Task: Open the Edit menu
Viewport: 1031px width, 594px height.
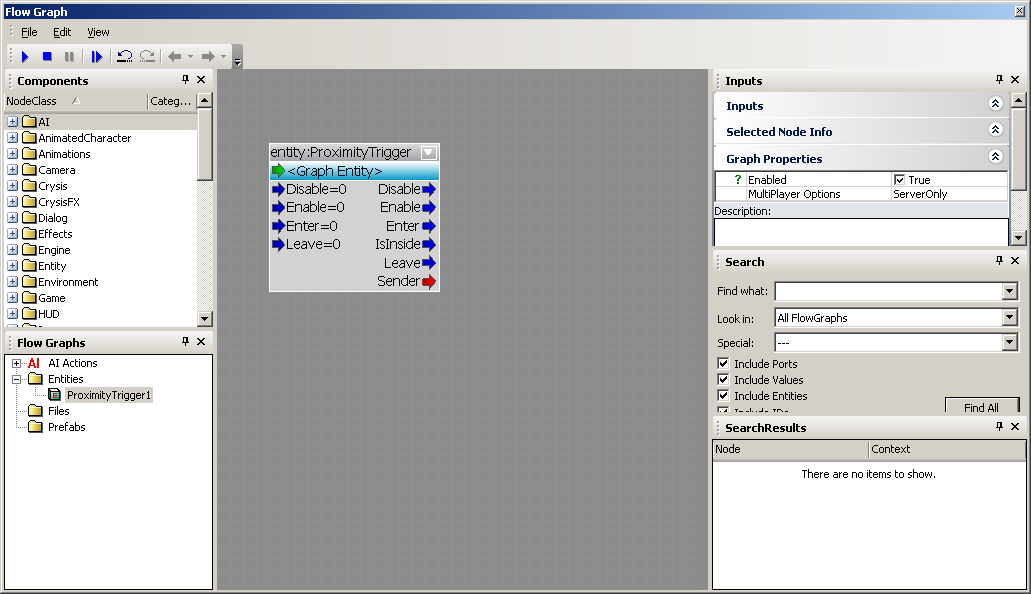Action: [x=62, y=32]
